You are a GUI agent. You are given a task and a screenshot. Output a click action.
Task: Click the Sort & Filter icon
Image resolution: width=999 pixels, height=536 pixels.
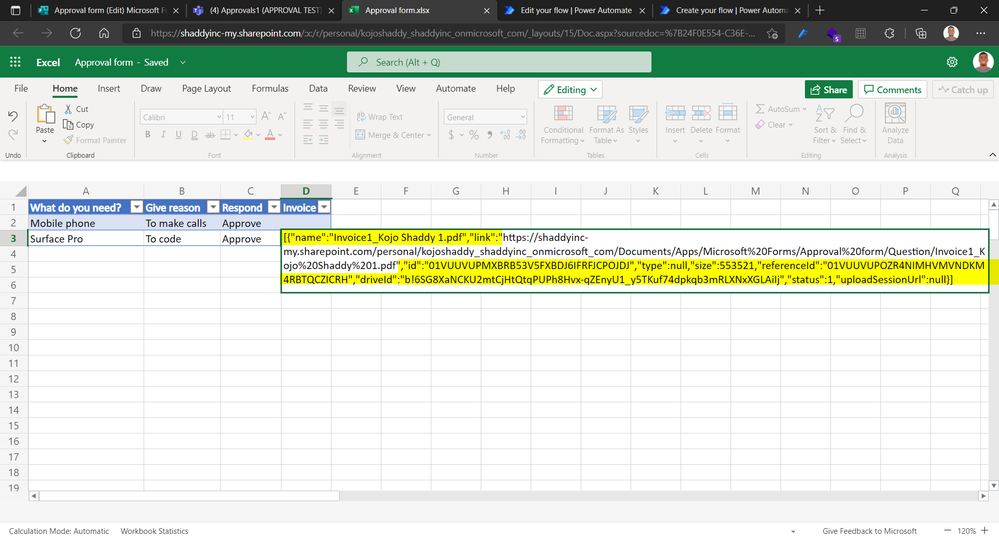[x=824, y=113]
